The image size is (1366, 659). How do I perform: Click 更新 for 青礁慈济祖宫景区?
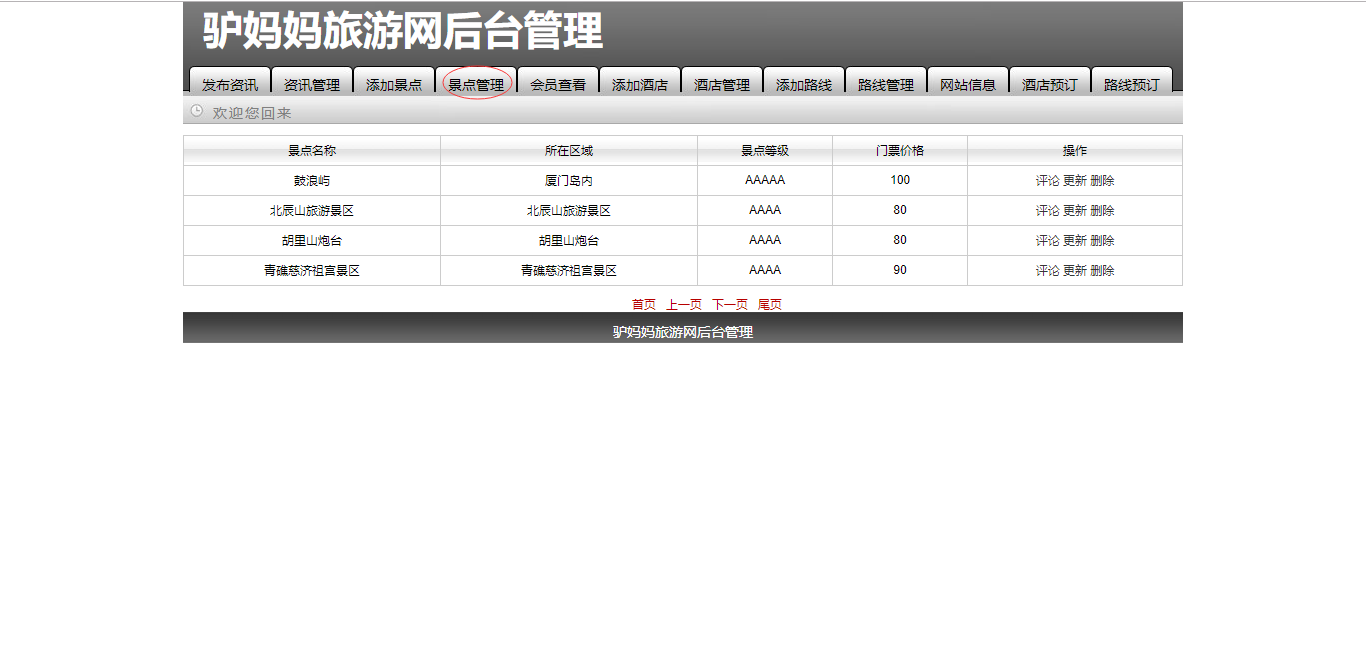tap(1074, 271)
